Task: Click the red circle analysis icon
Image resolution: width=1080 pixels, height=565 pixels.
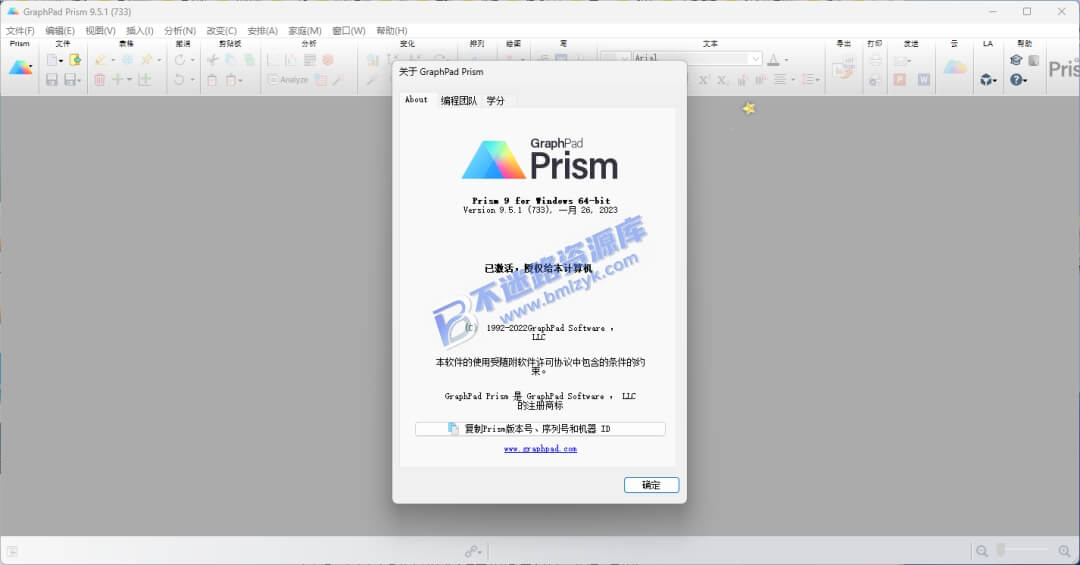Action: [329, 60]
